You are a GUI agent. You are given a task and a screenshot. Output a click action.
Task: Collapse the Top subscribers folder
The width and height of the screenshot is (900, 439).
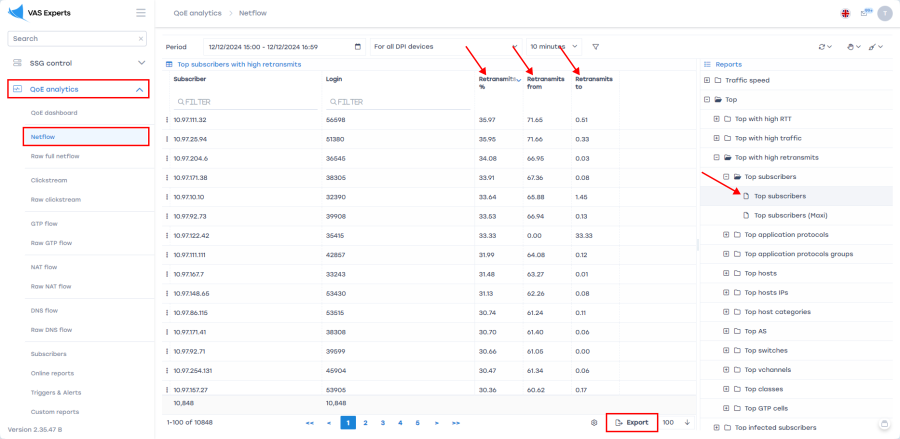(726, 177)
